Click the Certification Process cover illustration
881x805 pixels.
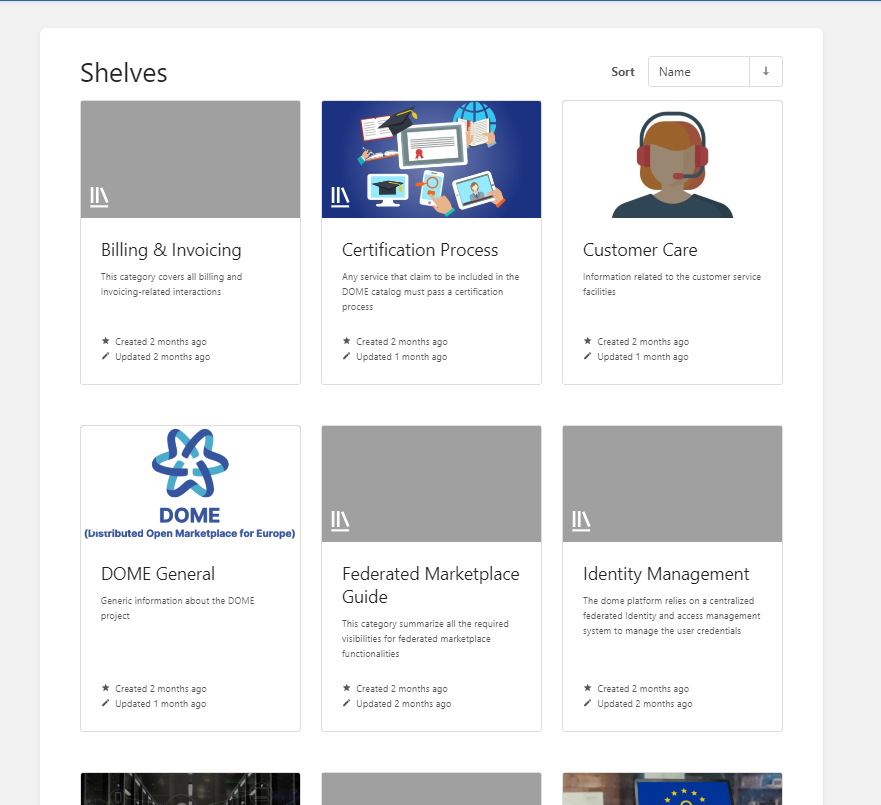pyautogui.click(x=431, y=159)
